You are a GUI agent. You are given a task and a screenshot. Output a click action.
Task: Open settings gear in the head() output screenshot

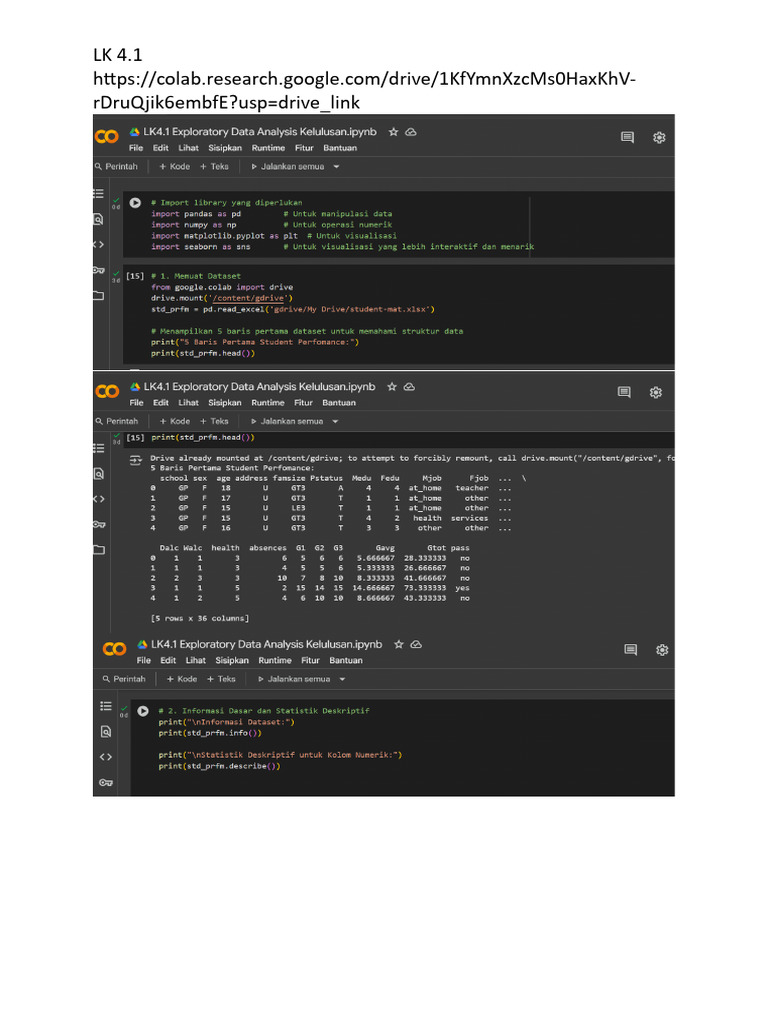click(656, 392)
